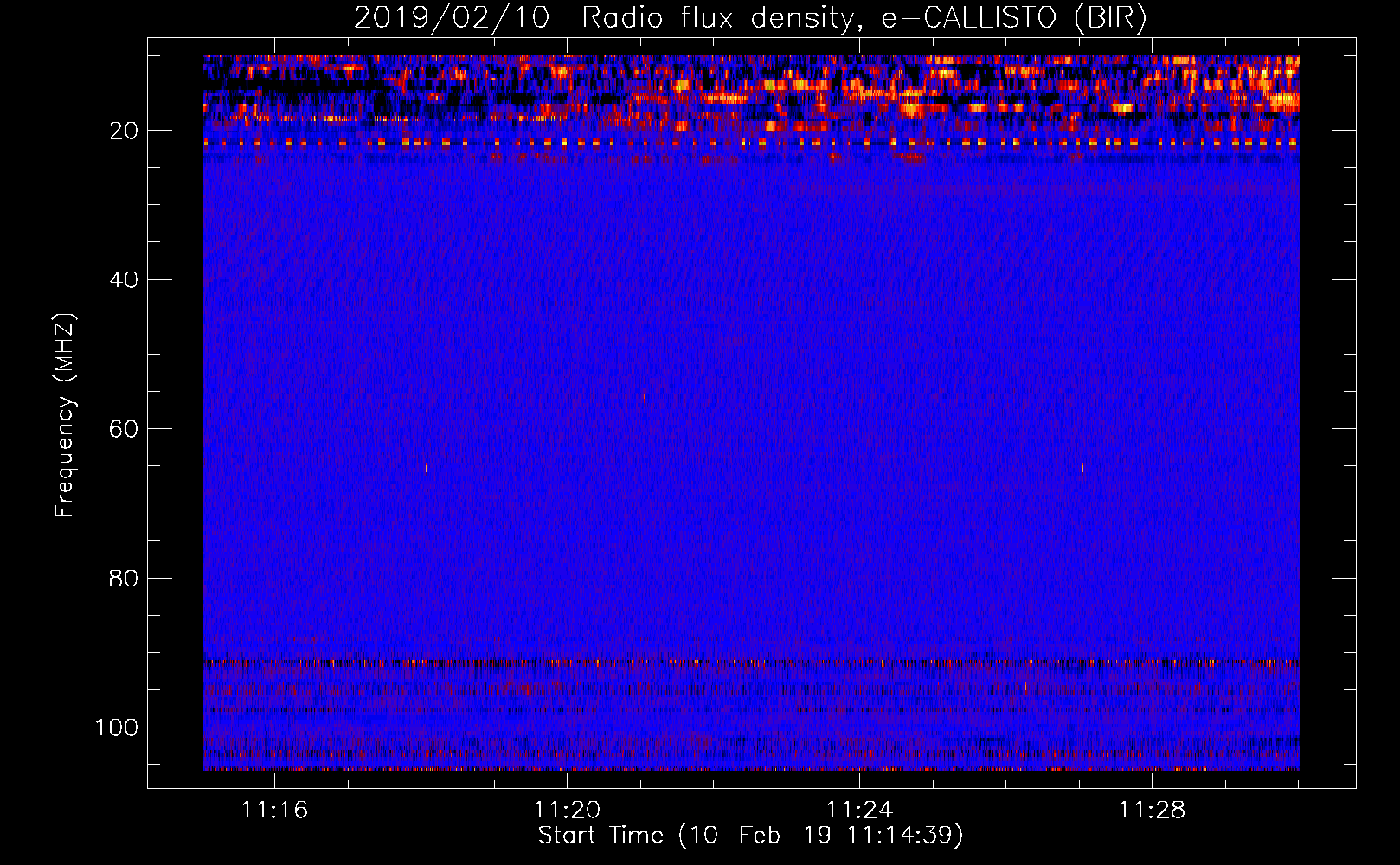This screenshot has width=1400, height=865.
Task: Click the "Start Time (10-Feb-19 11:14:39)" label
Action: coord(750,836)
